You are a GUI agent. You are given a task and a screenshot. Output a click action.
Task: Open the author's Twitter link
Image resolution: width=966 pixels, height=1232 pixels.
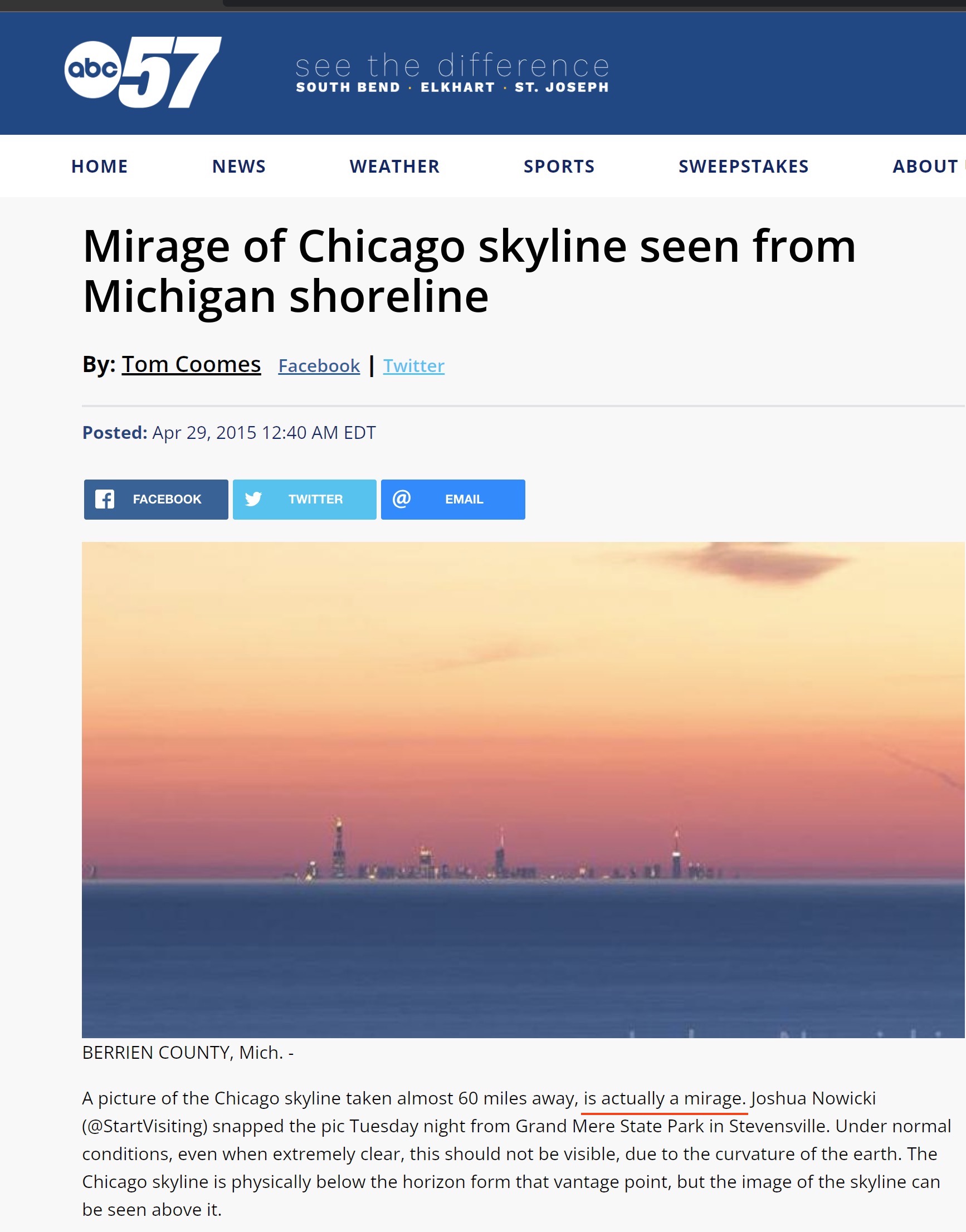[x=414, y=366]
